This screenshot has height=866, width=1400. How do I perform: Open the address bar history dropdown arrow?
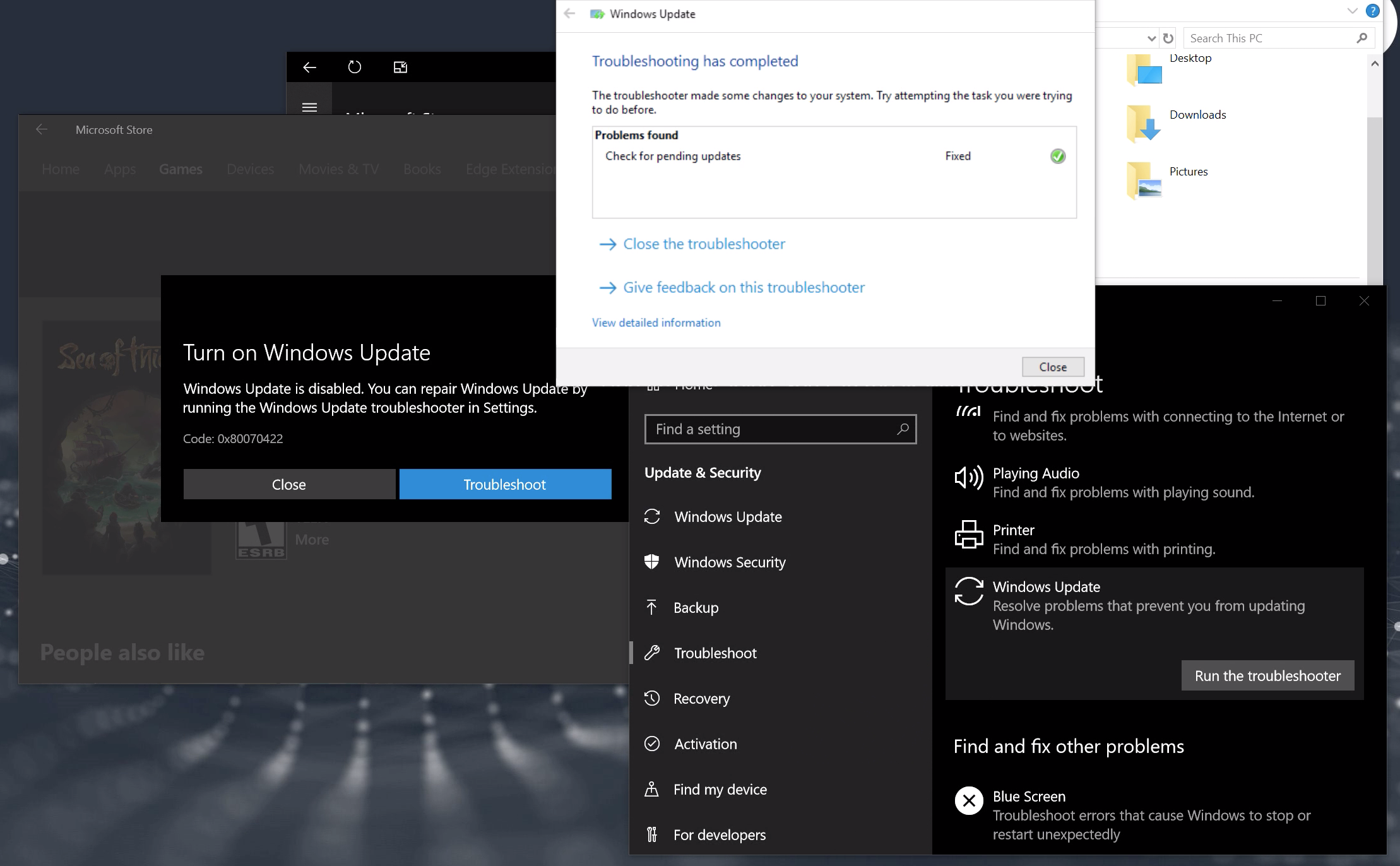pos(1151,39)
